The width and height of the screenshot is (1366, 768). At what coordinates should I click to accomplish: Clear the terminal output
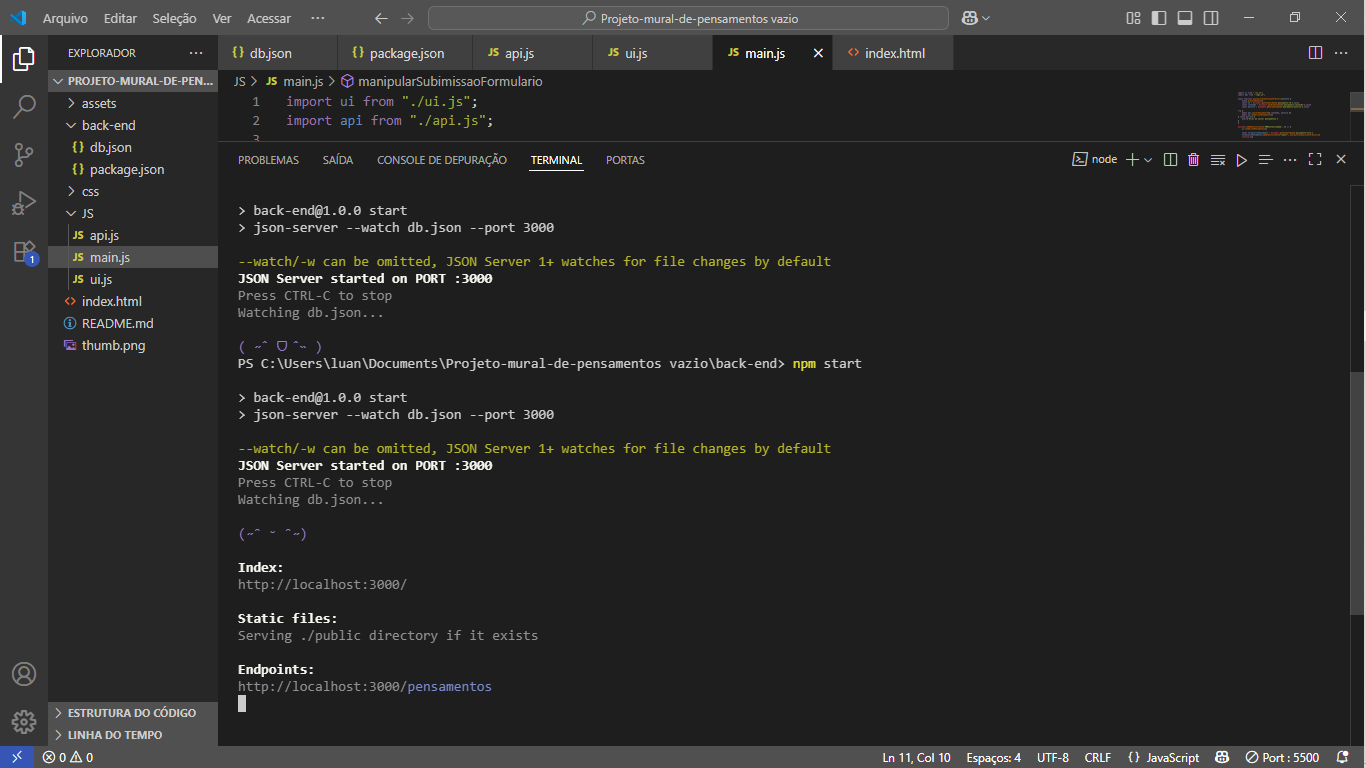point(1217,160)
